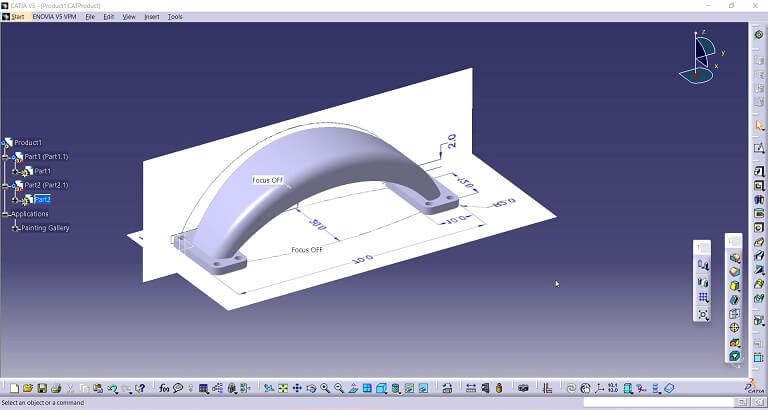This screenshot has height=410, width=768.
Task: Click the Save icon in bottom toolbar
Action: [42, 388]
